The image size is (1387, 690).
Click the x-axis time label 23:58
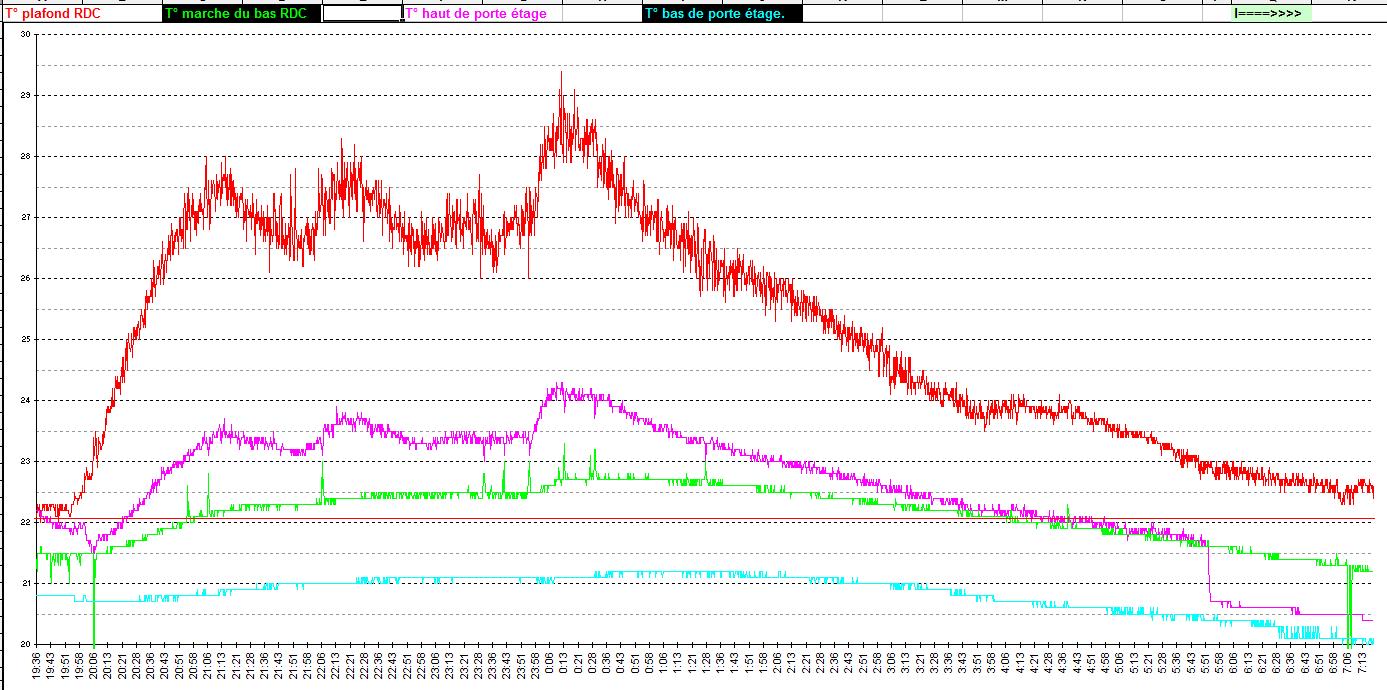coord(534,664)
